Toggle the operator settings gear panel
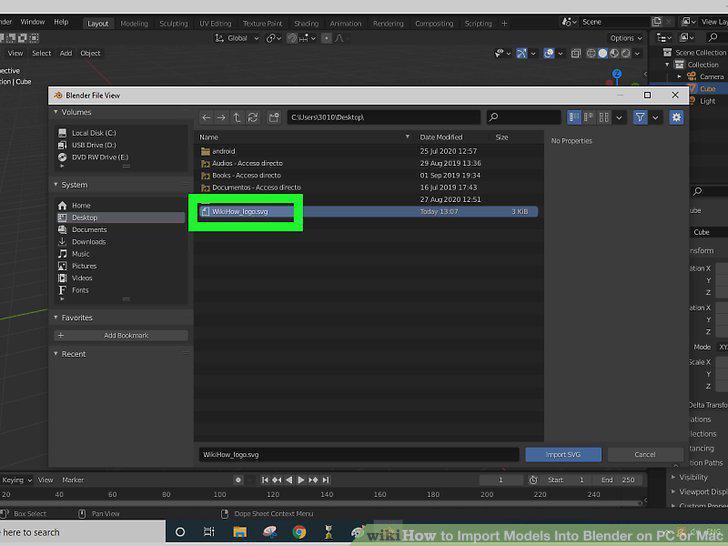Viewport: 728px width, 546px height. pyautogui.click(x=676, y=117)
